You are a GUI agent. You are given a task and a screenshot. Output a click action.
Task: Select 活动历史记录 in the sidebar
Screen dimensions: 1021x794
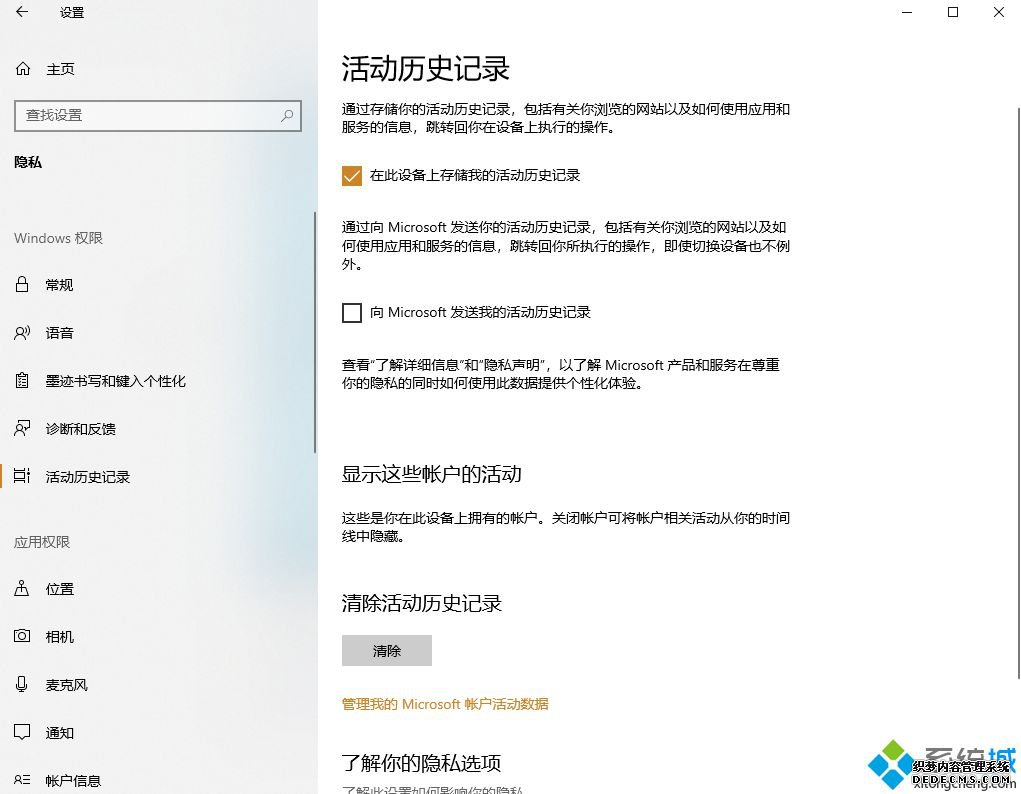tap(88, 477)
